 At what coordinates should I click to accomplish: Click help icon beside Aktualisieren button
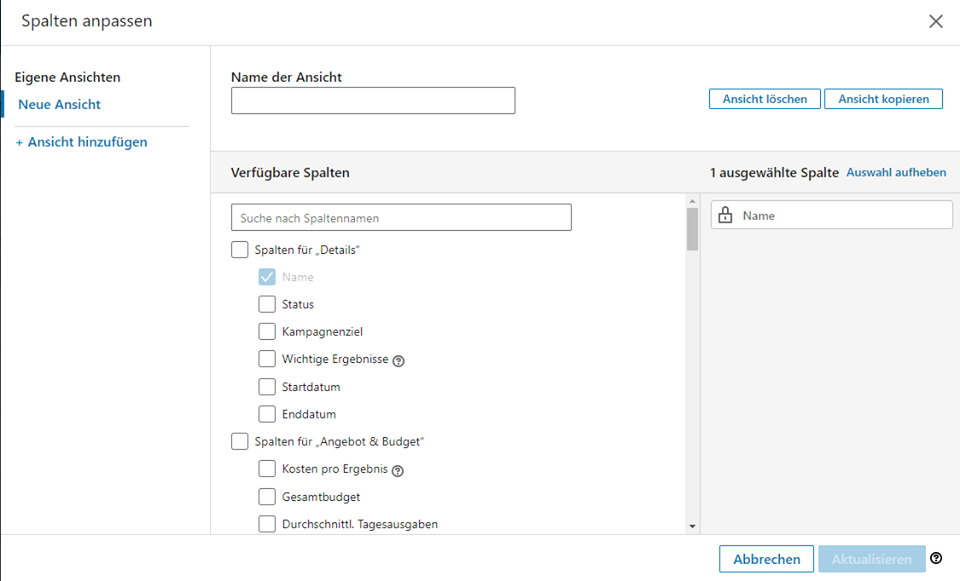click(x=936, y=558)
